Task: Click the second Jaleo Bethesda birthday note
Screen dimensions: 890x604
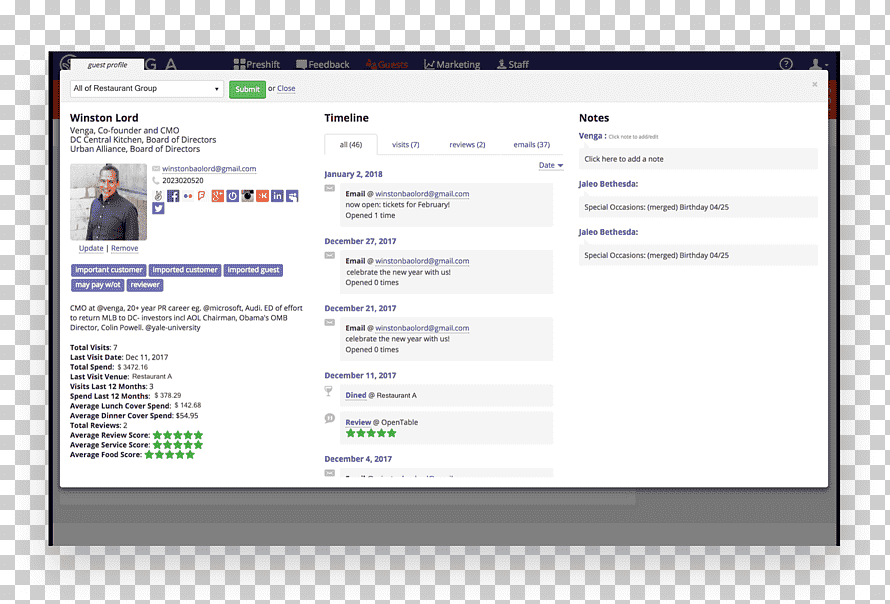Action: [x=698, y=255]
